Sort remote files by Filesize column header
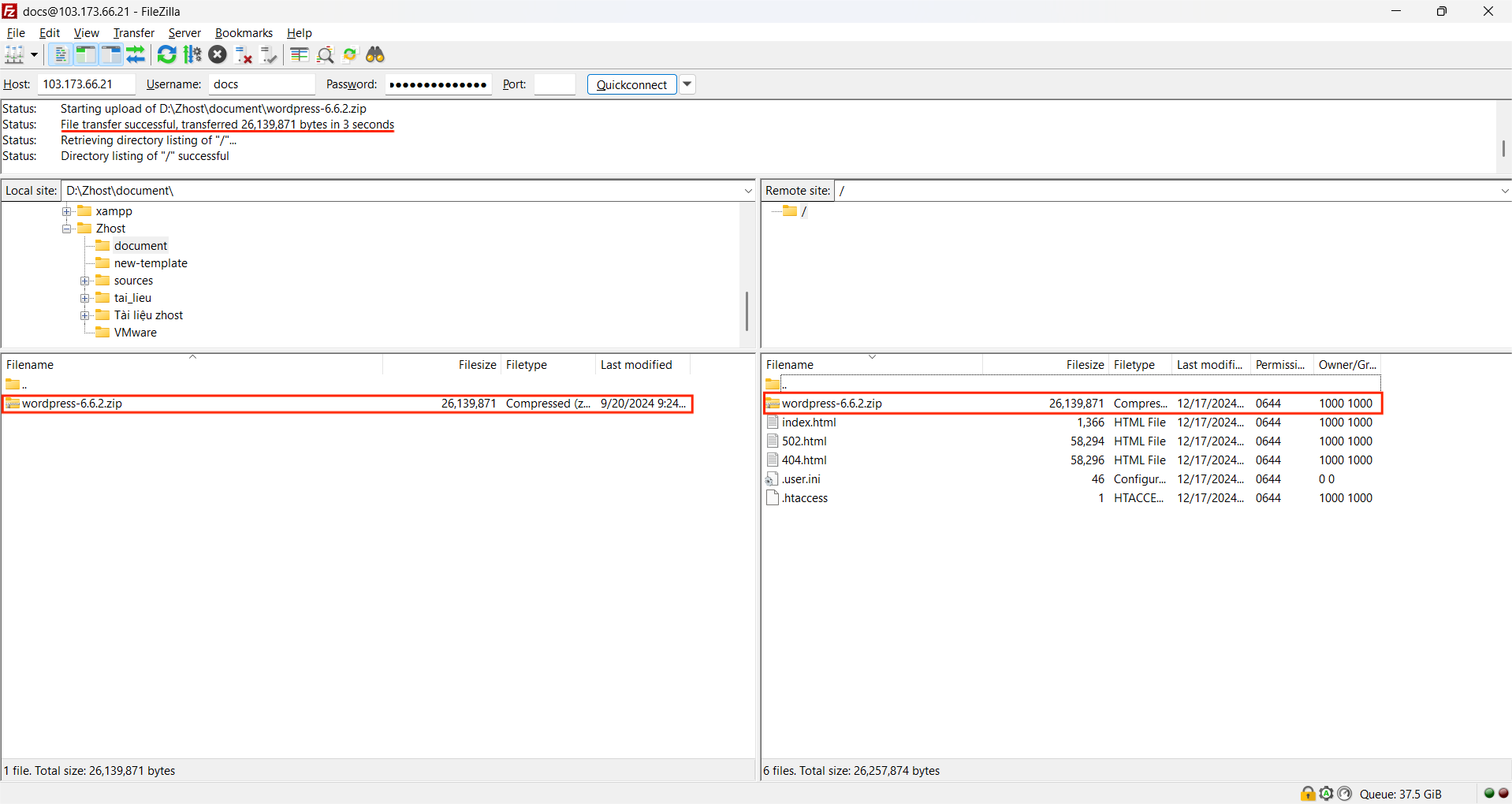The height and width of the screenshot is (804, 1512). [x=1084, y=365]
